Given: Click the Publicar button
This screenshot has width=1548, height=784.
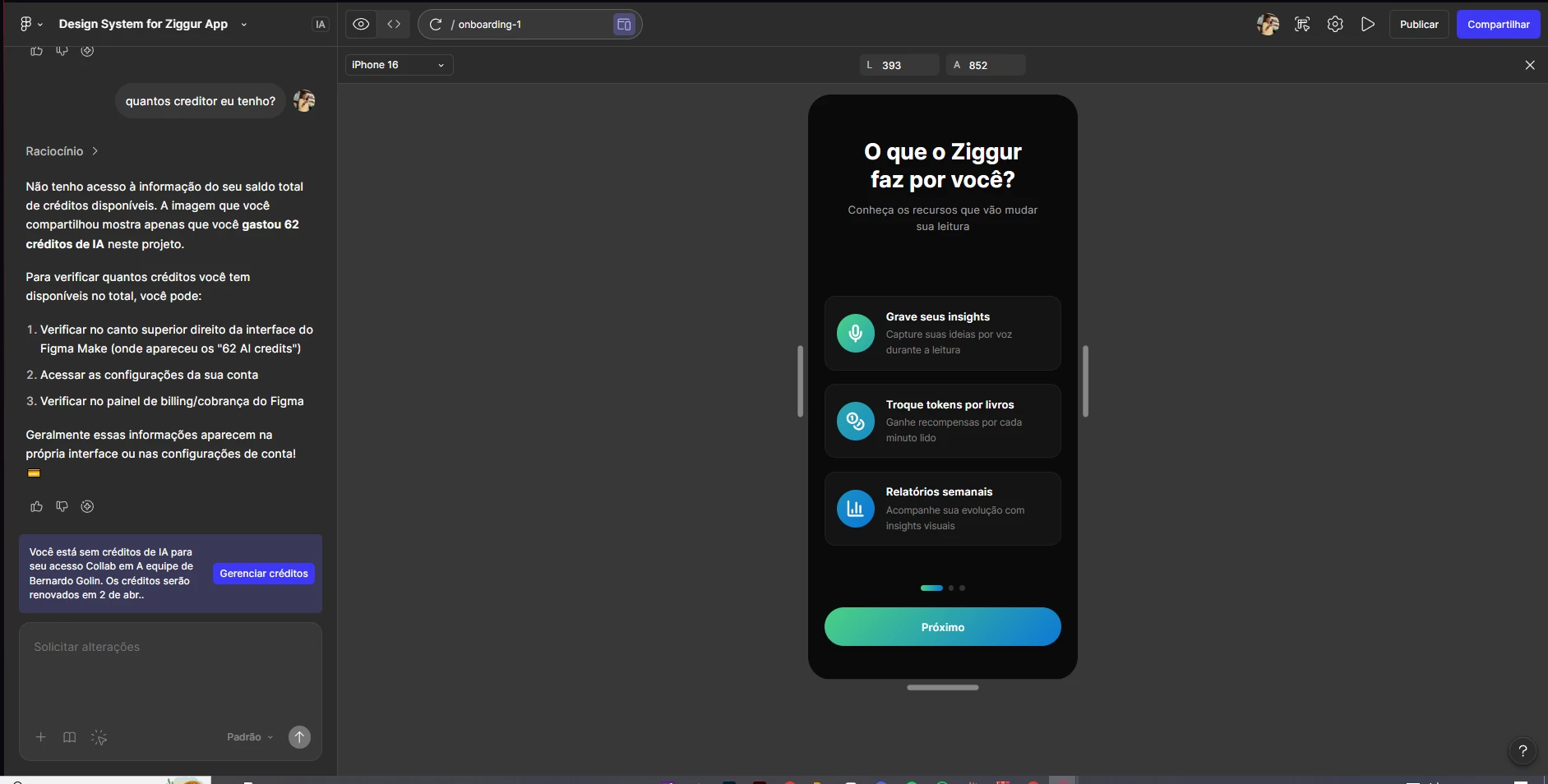Looking at the screenshot, I should [x=1419, y=25].
